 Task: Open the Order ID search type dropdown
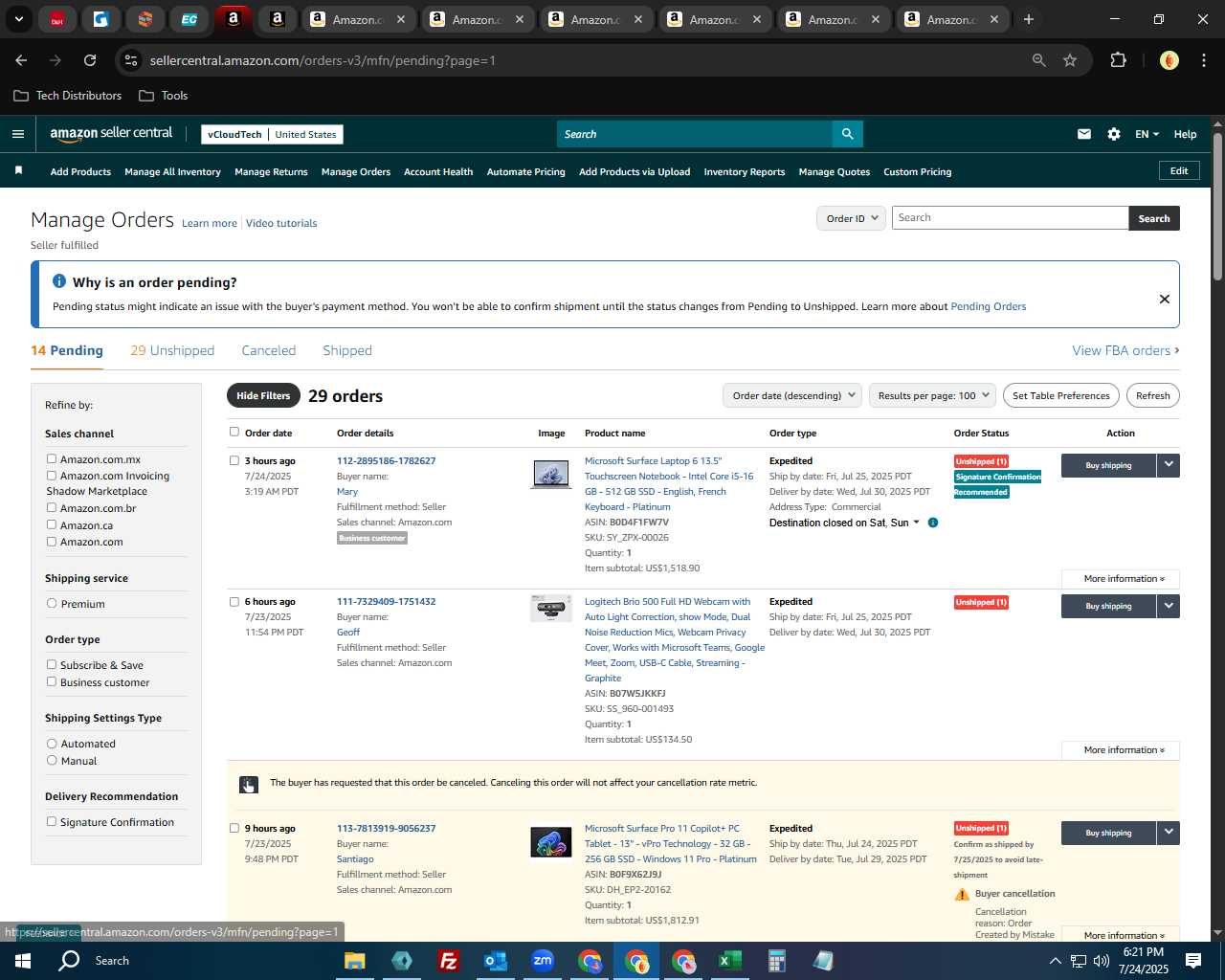coord(851,218)
